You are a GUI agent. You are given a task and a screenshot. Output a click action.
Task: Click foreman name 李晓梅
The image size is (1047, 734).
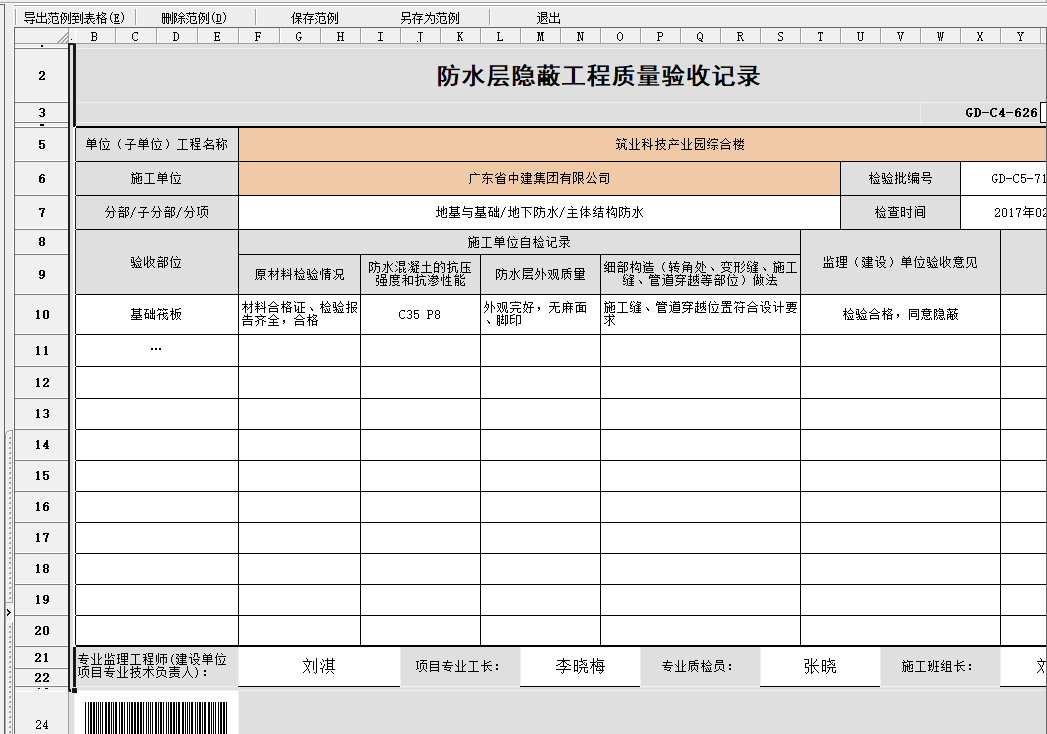coord(580,667)
